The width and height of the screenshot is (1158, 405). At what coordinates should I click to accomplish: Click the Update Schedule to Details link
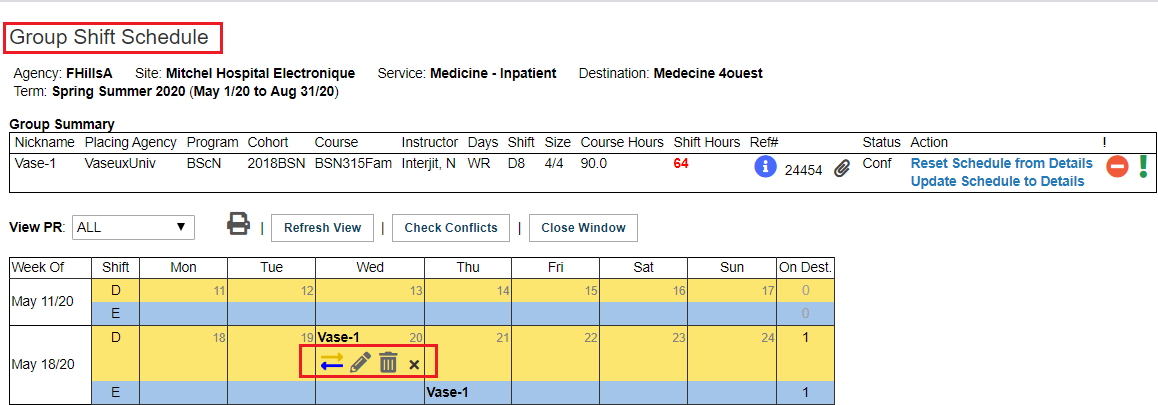998,182
